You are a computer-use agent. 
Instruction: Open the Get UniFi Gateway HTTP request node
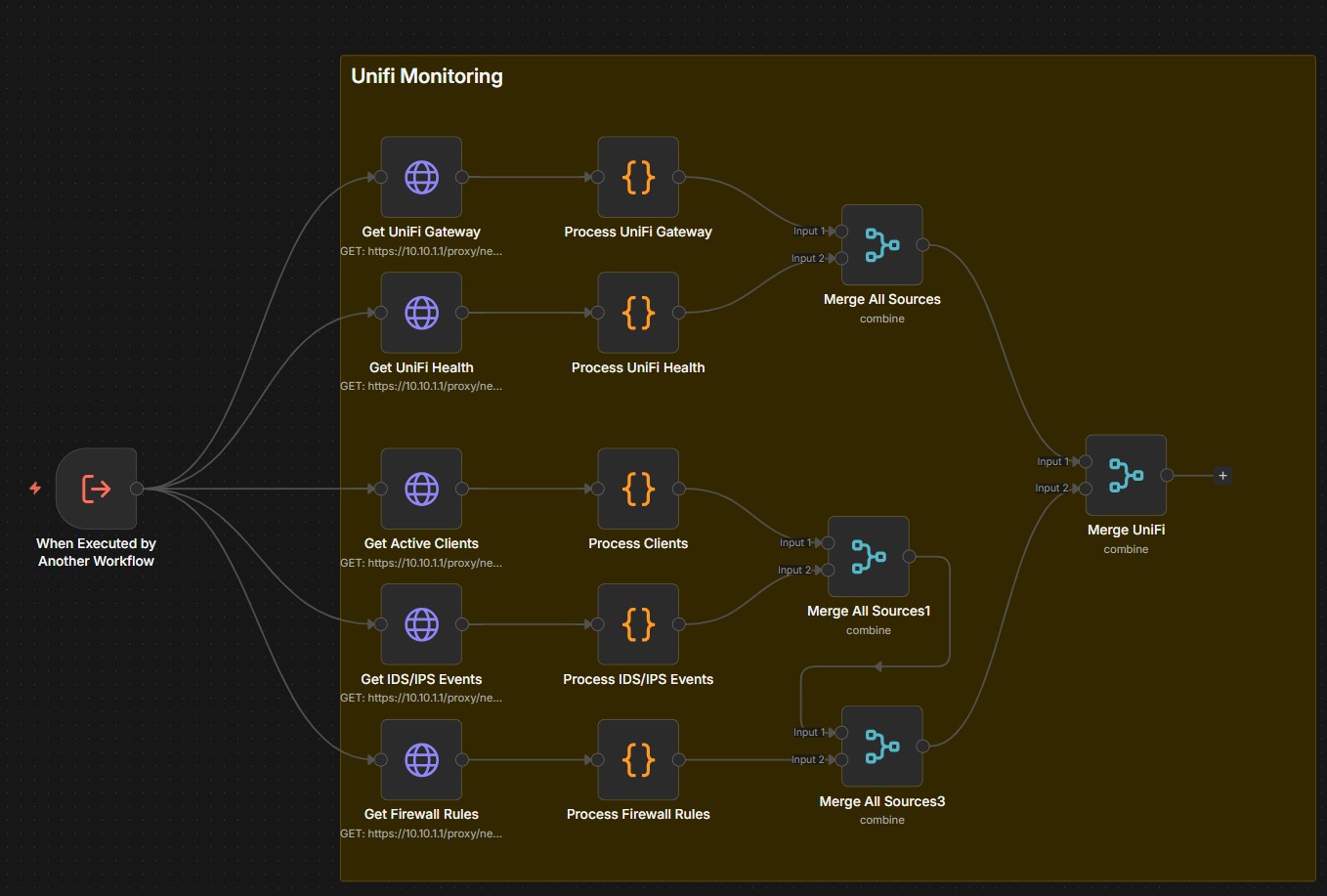pos(421,177)
